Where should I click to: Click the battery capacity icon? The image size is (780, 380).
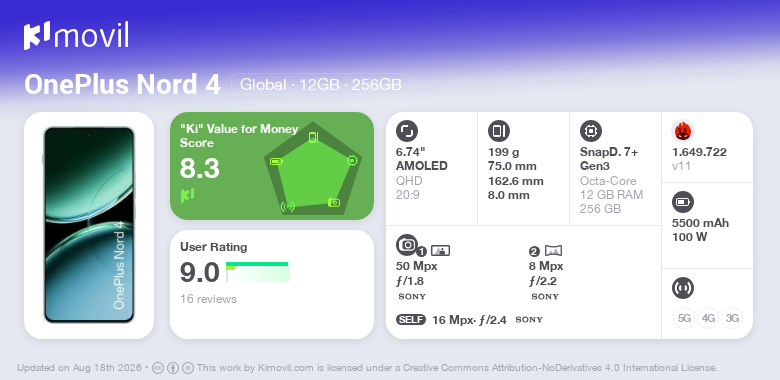coord(683,202)
